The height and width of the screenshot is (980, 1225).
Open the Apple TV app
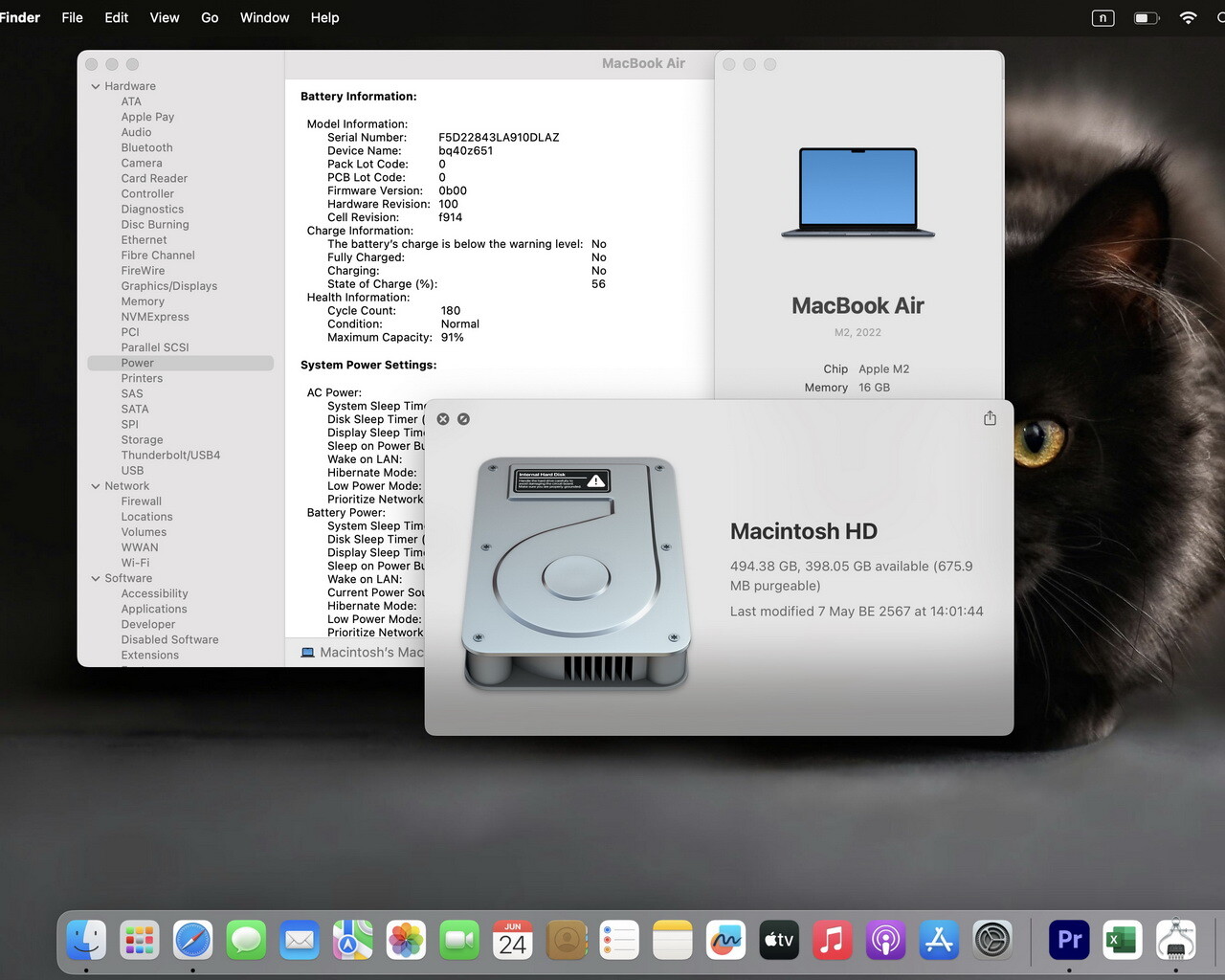(779, 940)
